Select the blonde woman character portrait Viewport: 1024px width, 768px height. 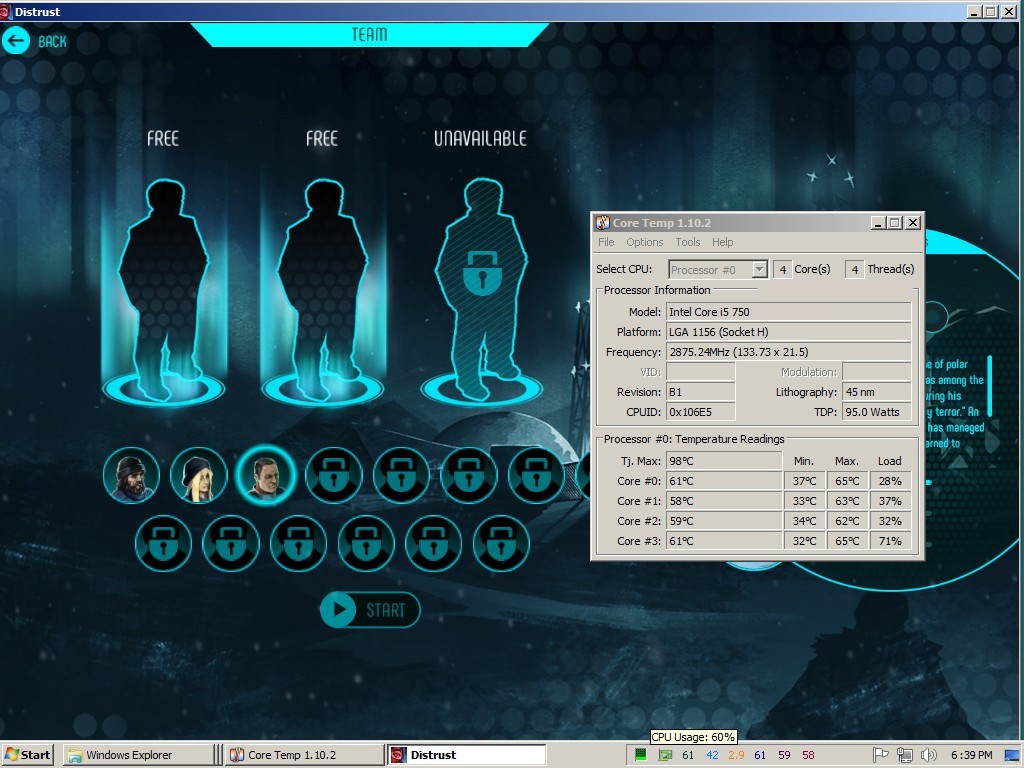(199, 475)
